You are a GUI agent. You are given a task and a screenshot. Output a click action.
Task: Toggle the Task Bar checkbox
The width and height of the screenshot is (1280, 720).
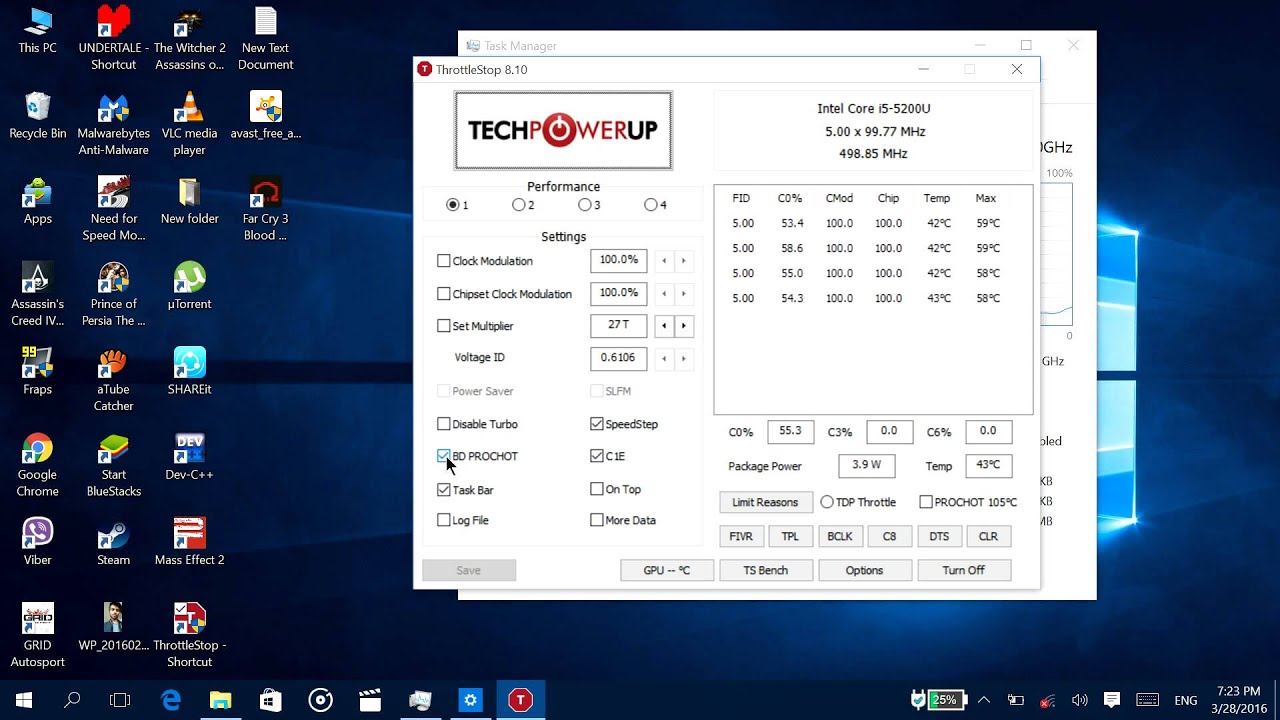coord(444,490)
